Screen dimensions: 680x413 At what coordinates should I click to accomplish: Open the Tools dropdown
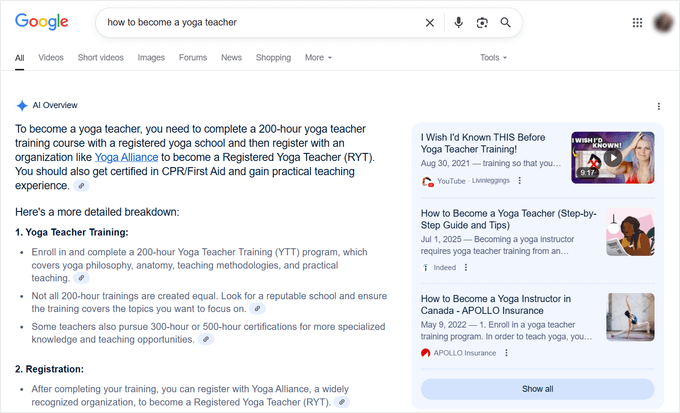[493, 57]
